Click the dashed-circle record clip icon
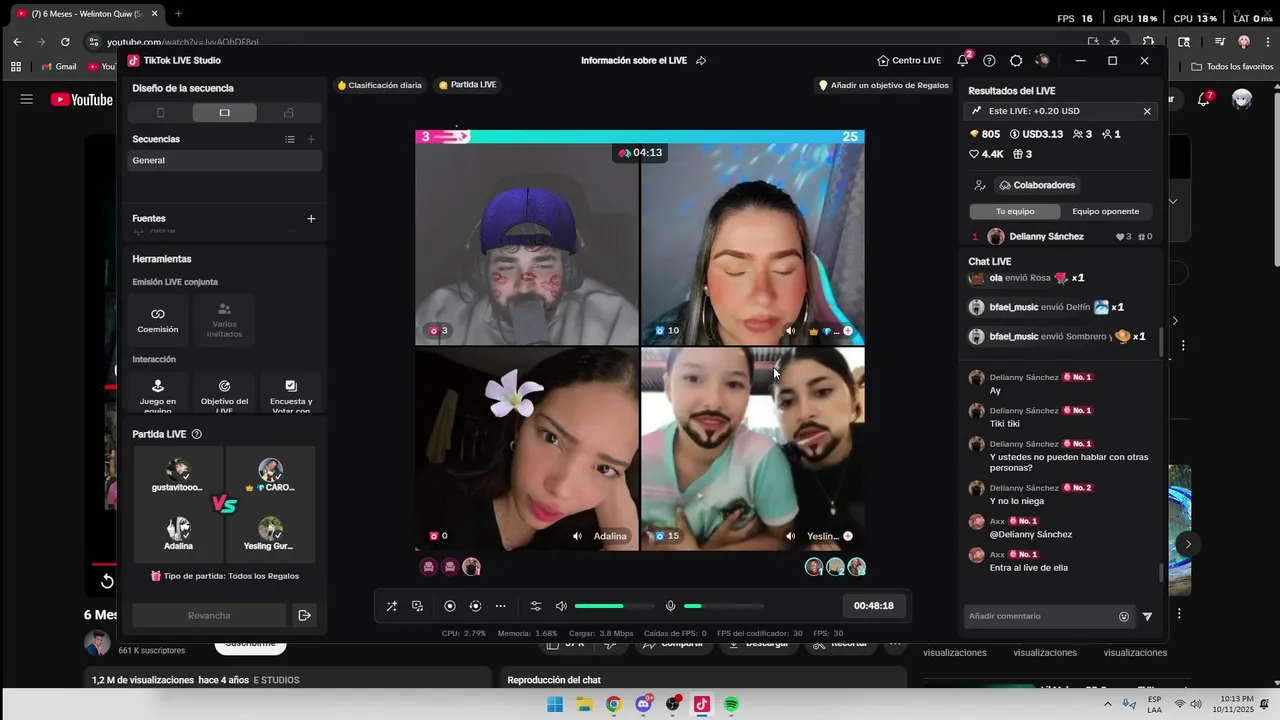This screenshot has width=1280, height=720. point(475,606)
